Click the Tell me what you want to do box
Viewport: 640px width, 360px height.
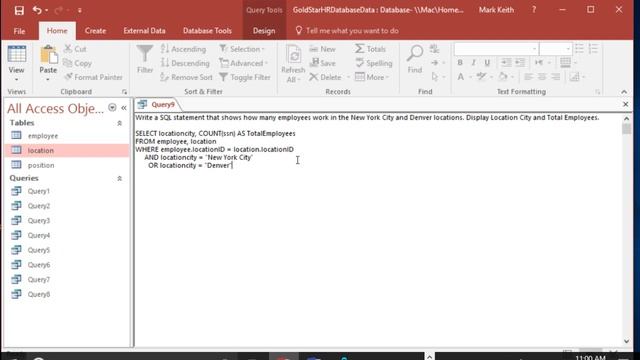pos(347,31)
